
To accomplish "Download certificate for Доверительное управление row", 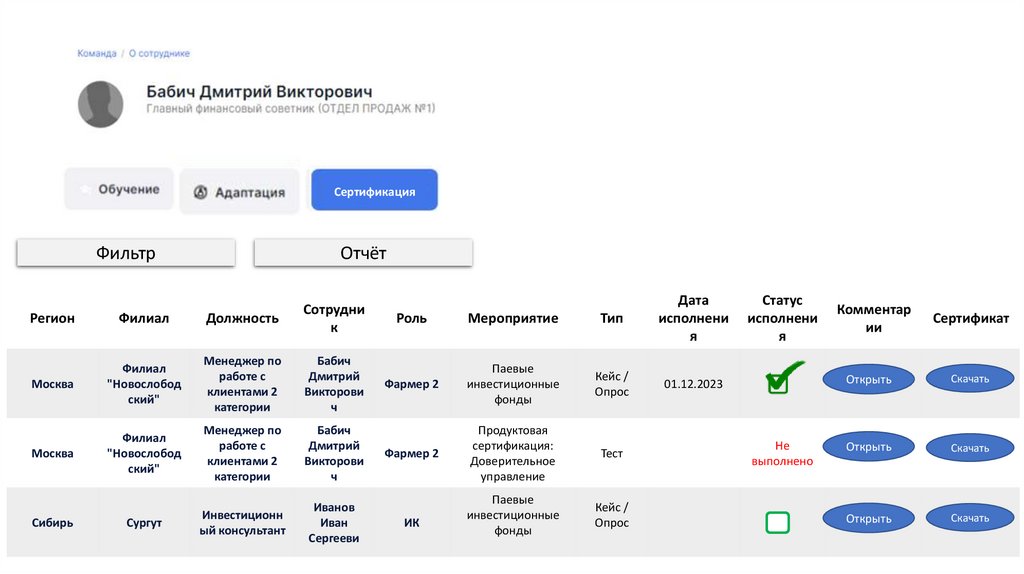I will (x=969, y=448).
